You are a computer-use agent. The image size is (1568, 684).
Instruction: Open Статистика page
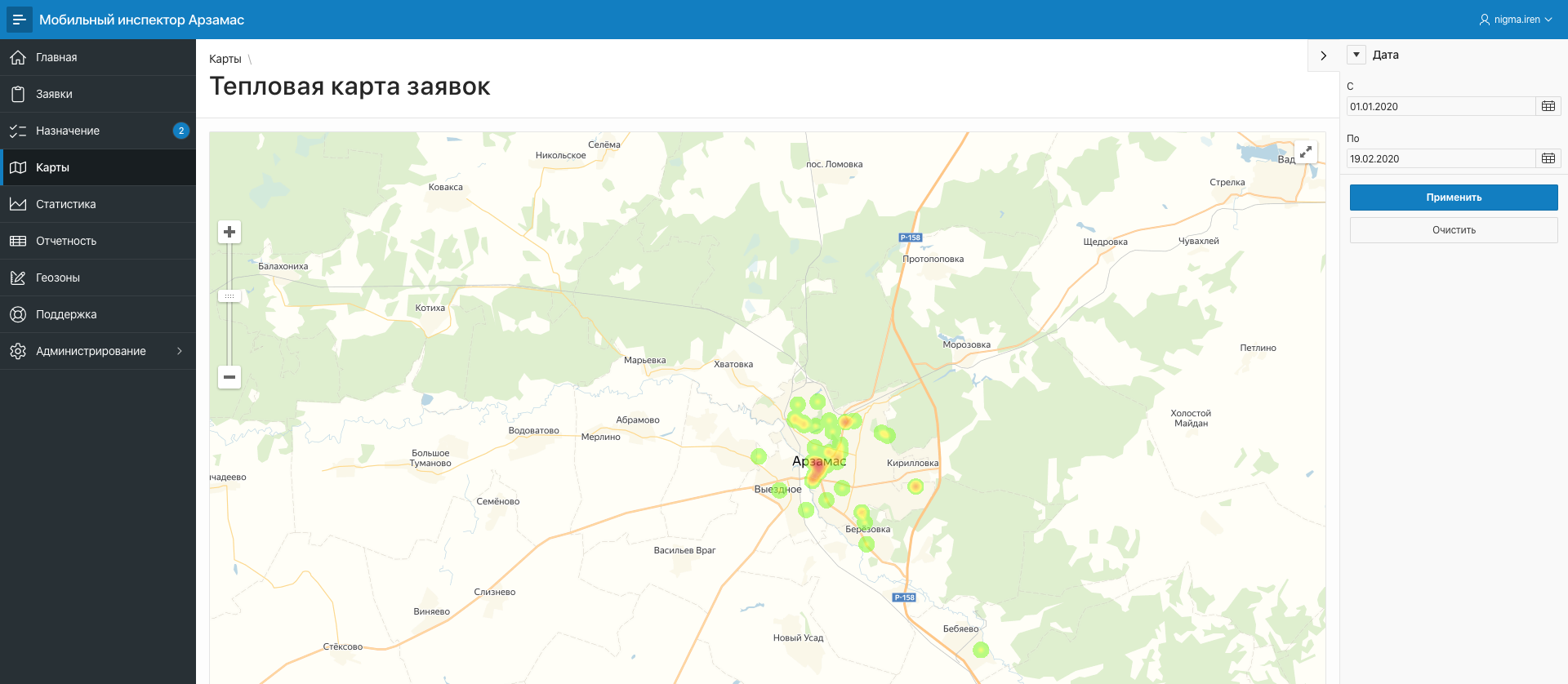click(98, 204)
